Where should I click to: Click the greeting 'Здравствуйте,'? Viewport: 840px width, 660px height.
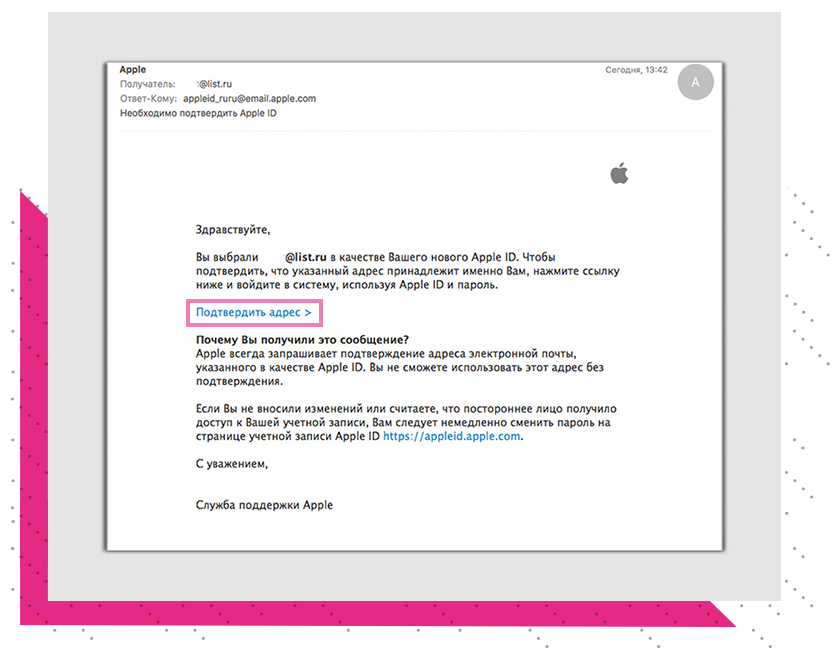[233, 230]
